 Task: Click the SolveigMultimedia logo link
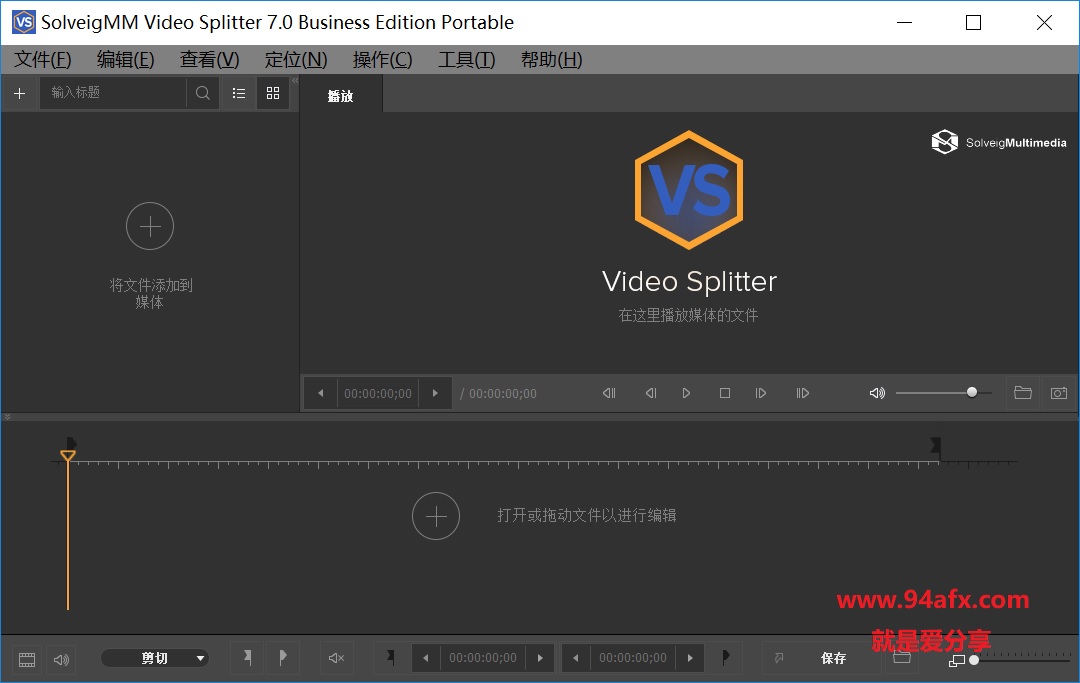(x=999, y=142)
